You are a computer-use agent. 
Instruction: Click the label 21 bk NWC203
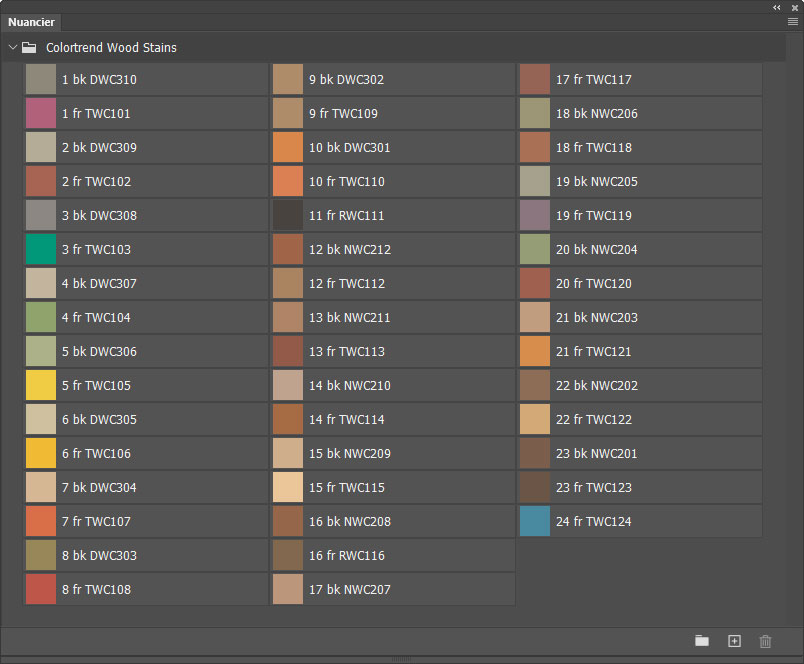[x=597, y=317]
